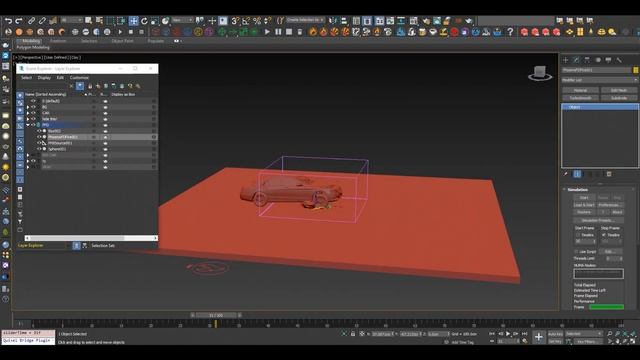Click the Pin Stack icon below modifier stack
The width and height of the screenshot is (640, 360).
(566, 174)
